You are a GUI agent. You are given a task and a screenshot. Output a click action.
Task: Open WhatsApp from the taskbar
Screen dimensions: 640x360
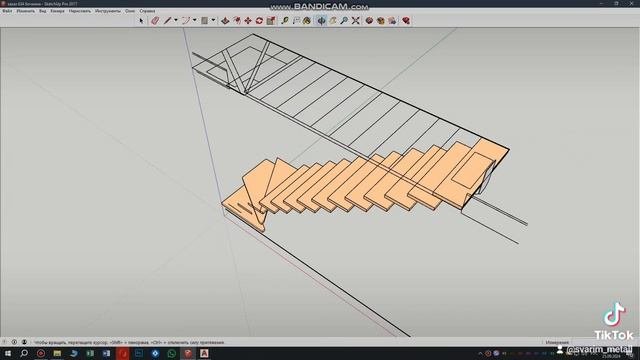171,353
